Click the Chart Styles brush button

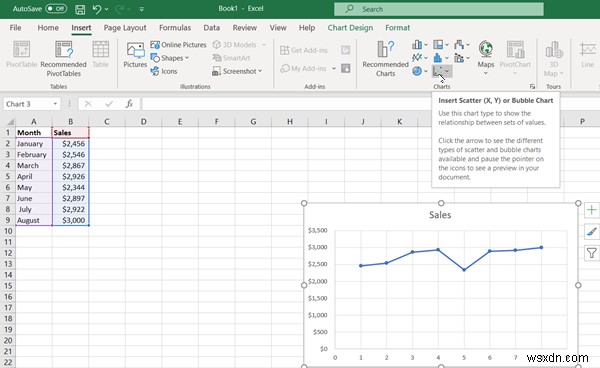[x=592, y=231]
